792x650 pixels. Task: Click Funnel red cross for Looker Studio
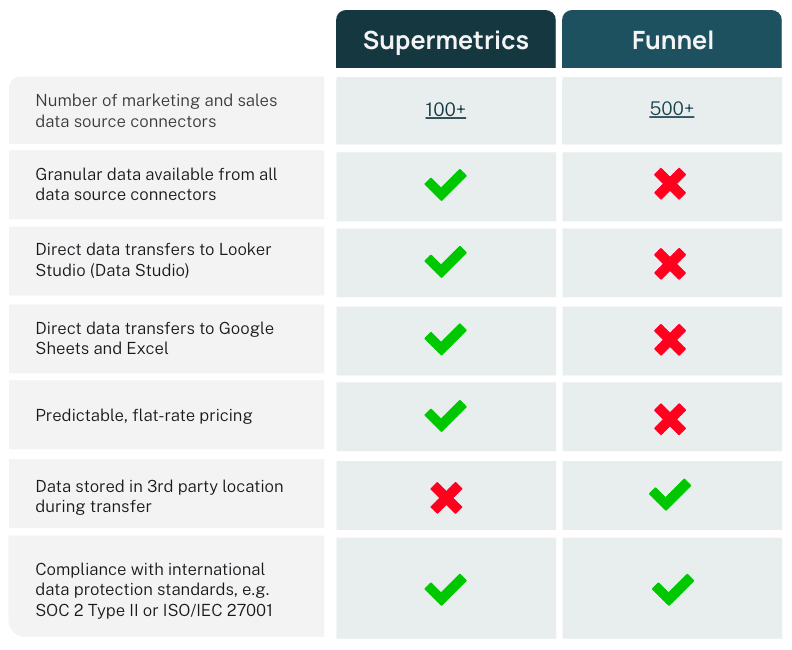click(670, 264)
